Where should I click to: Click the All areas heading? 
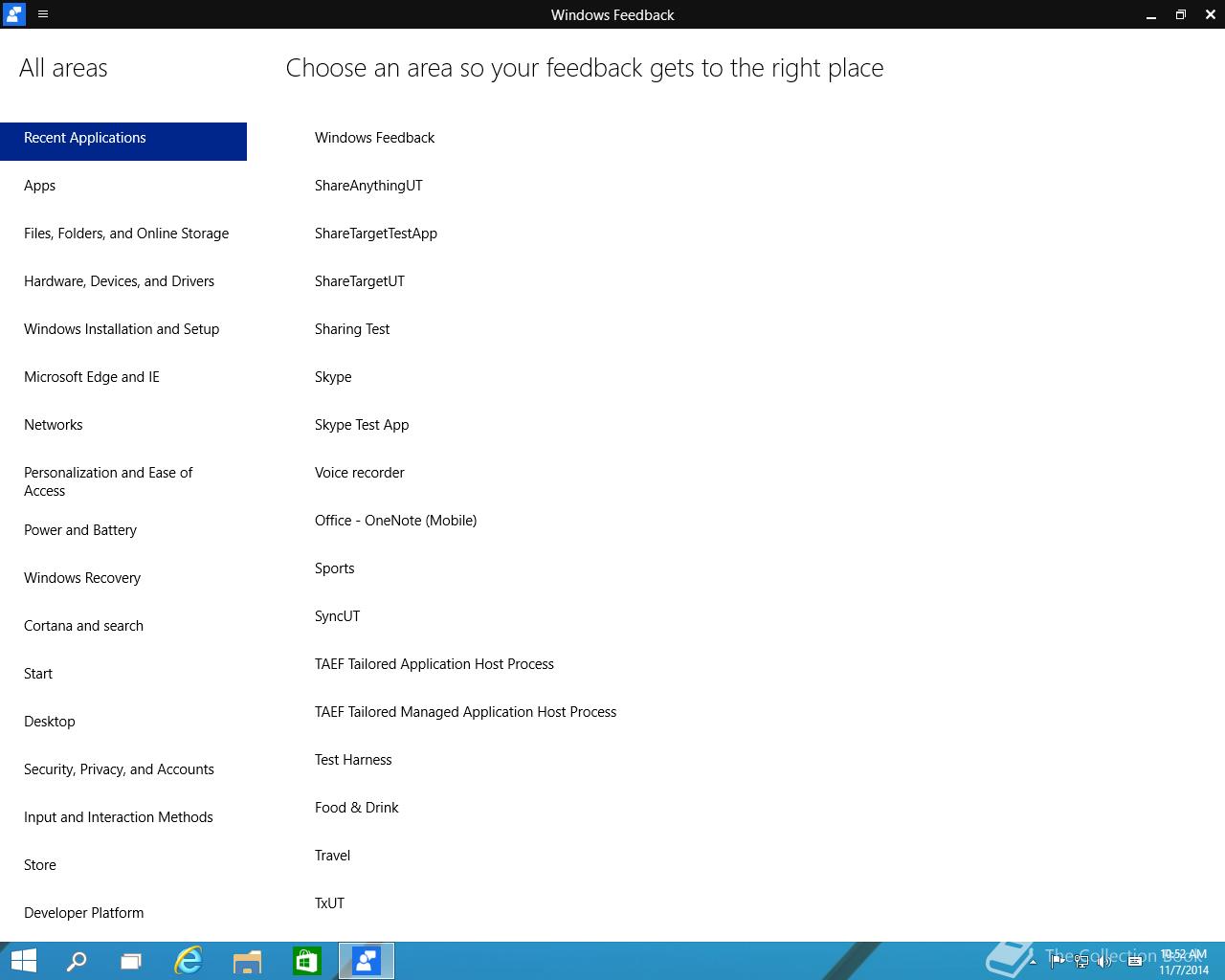click(63, 68)
